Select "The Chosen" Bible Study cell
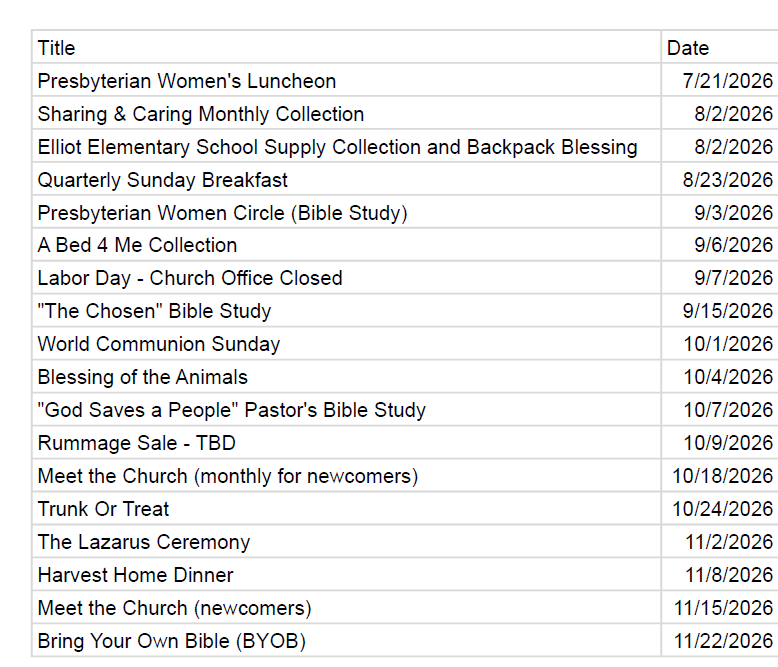Image resolution: width=778 pixels, height=667 pixels. (x=346, y=311)
